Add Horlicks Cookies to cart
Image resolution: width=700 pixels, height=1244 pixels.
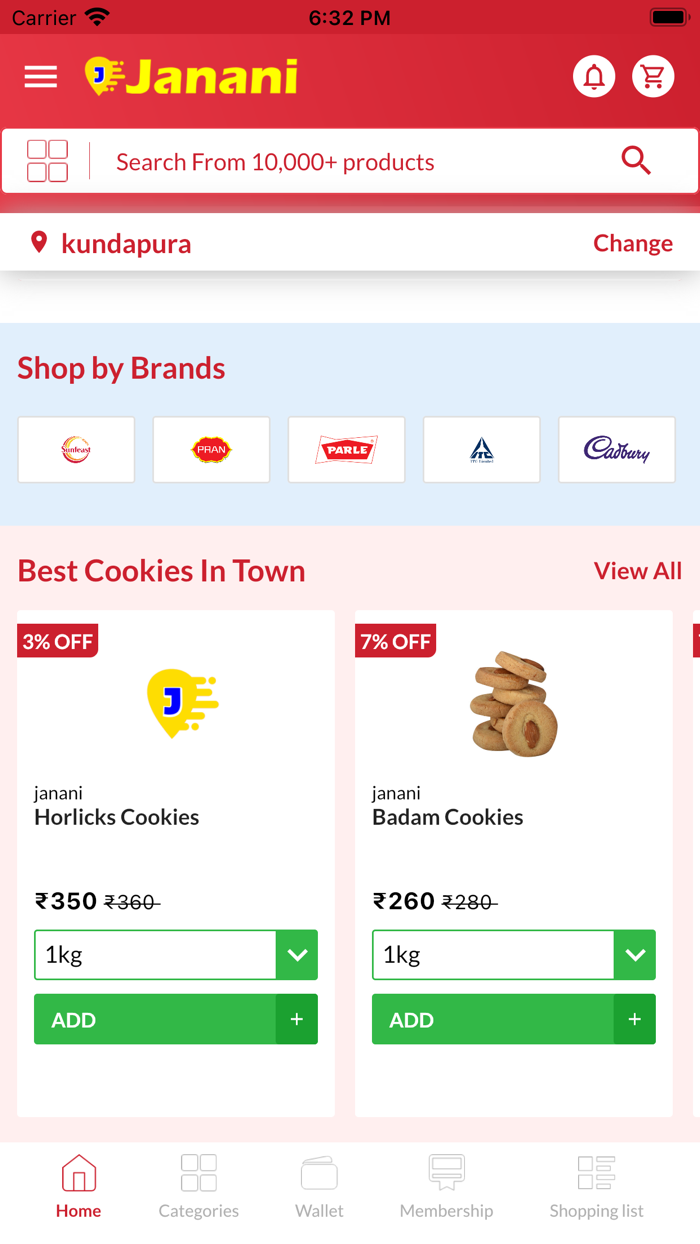176,1019
